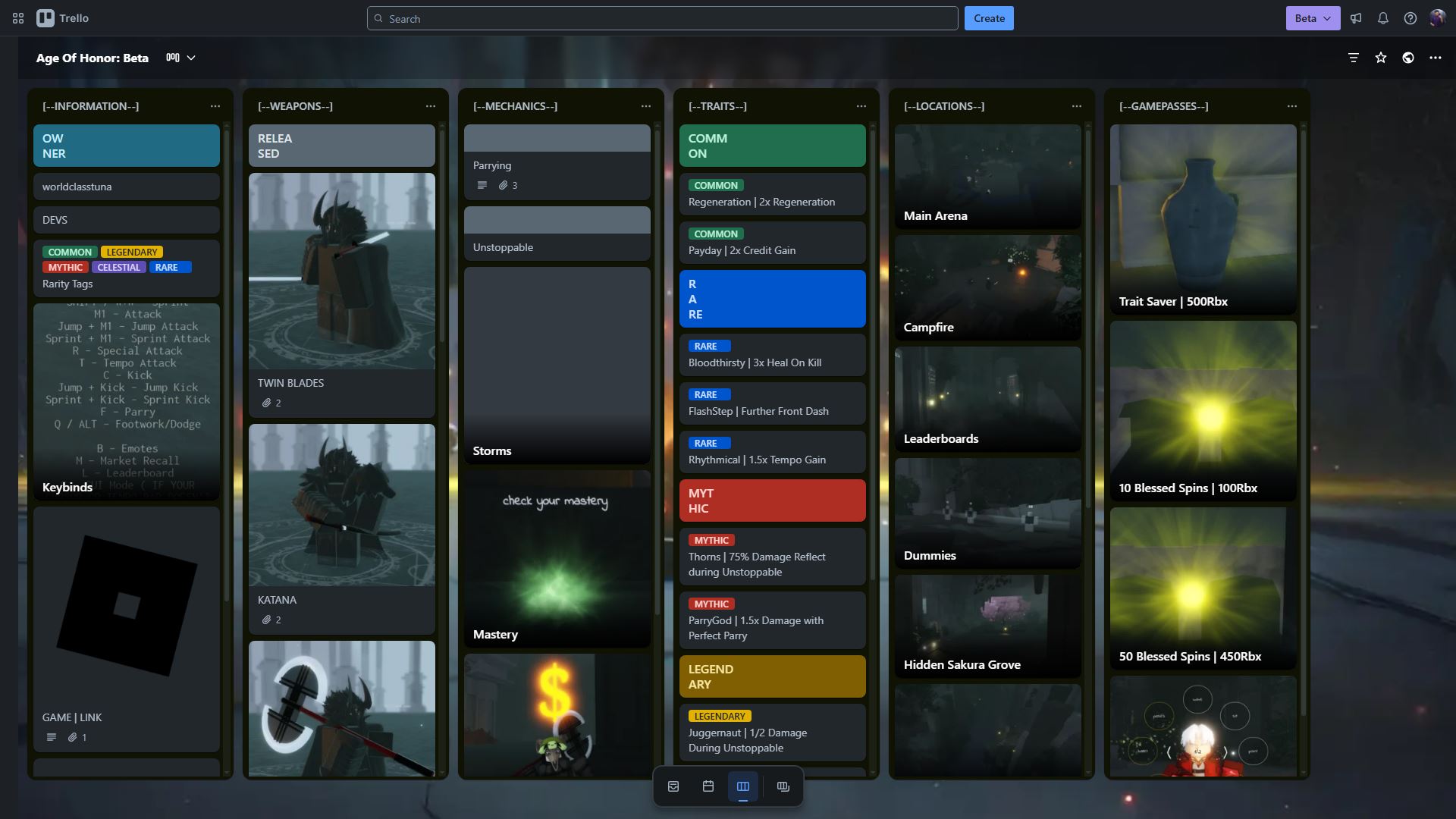Click Switch boards icon in bottom bar
Image resolution: width=1456 pixels, height=819 pixels.
(783, 786)
